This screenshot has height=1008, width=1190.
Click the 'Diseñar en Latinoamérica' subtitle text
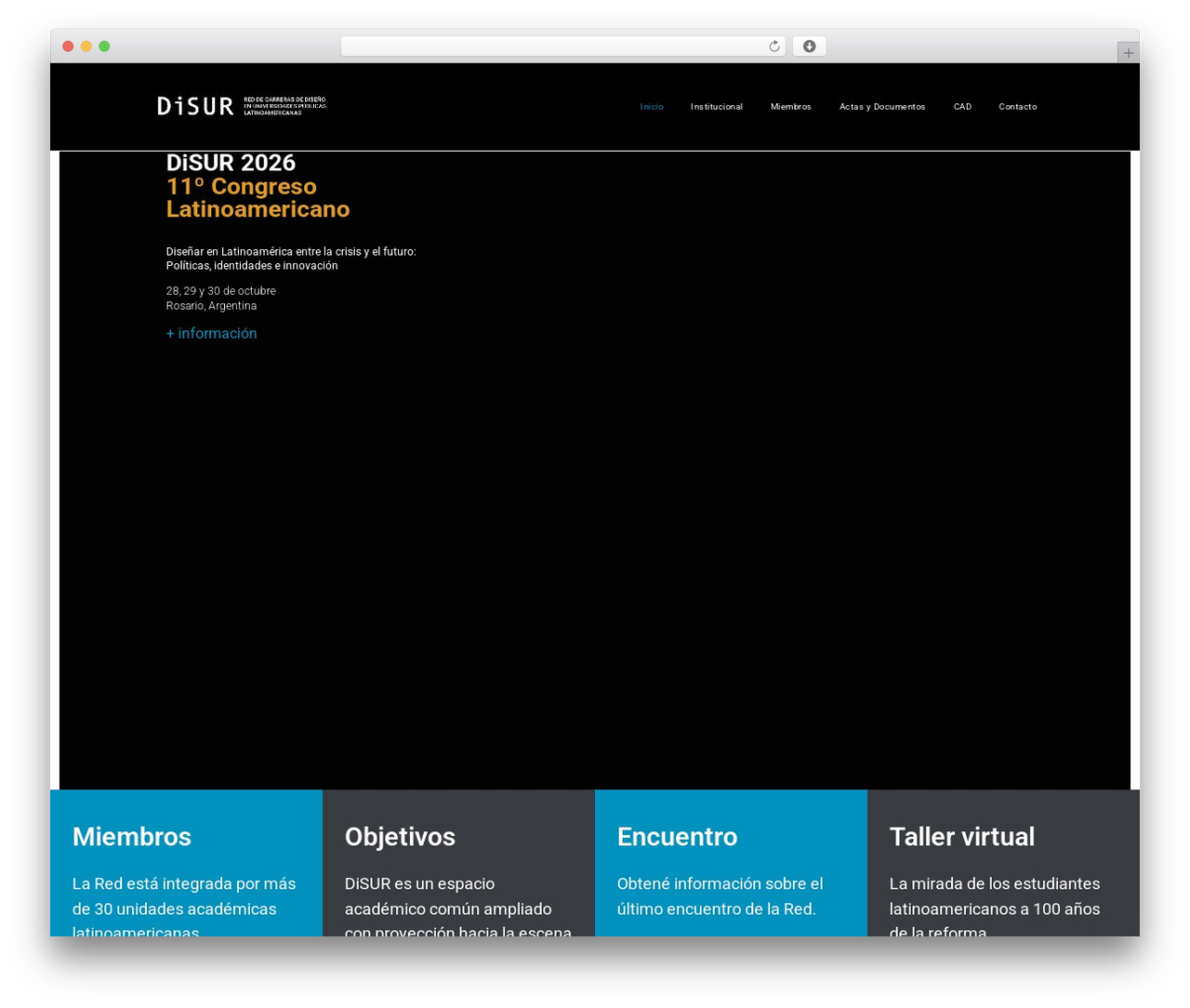(x=291, y=259)
